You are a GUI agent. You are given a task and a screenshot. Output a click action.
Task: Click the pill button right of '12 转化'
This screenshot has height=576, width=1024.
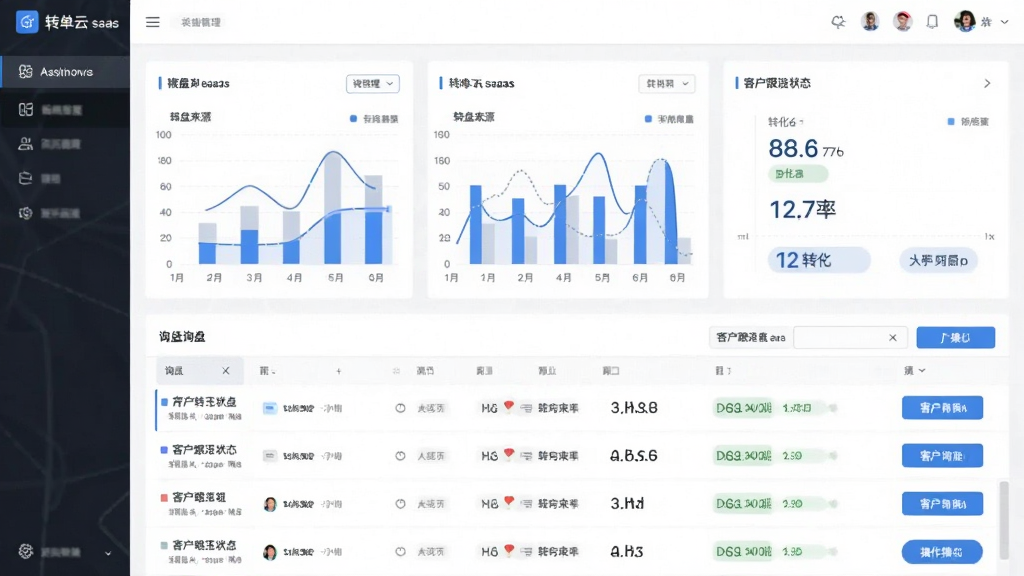click(938, 261)
